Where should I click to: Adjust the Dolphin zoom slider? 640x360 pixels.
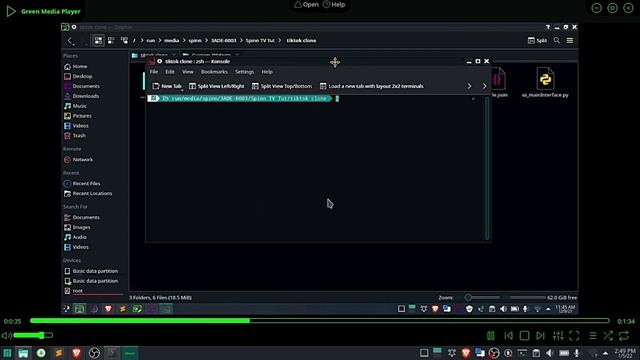[505, 298]
